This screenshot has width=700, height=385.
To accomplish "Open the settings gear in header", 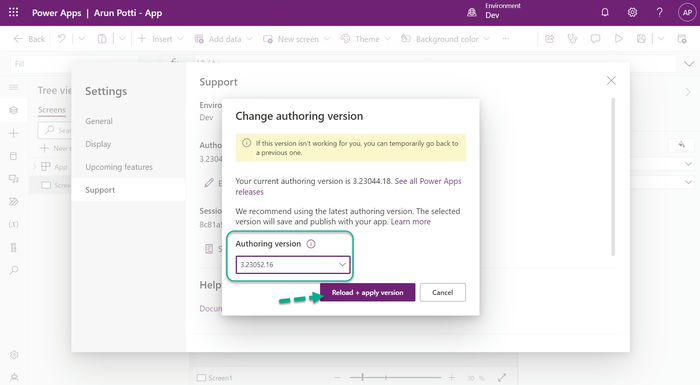I will [x=632, y=13].
